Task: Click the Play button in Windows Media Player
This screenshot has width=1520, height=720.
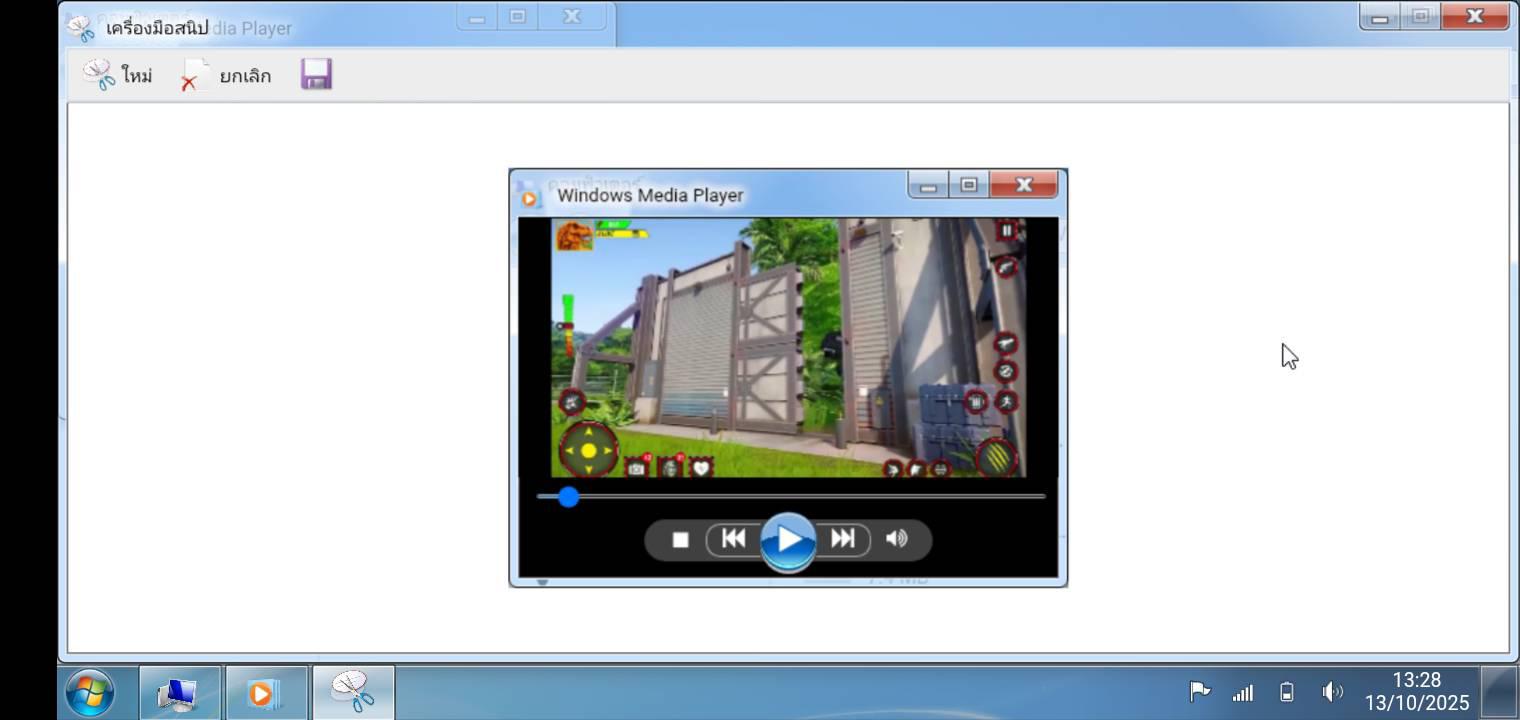Action: point(788,541)
